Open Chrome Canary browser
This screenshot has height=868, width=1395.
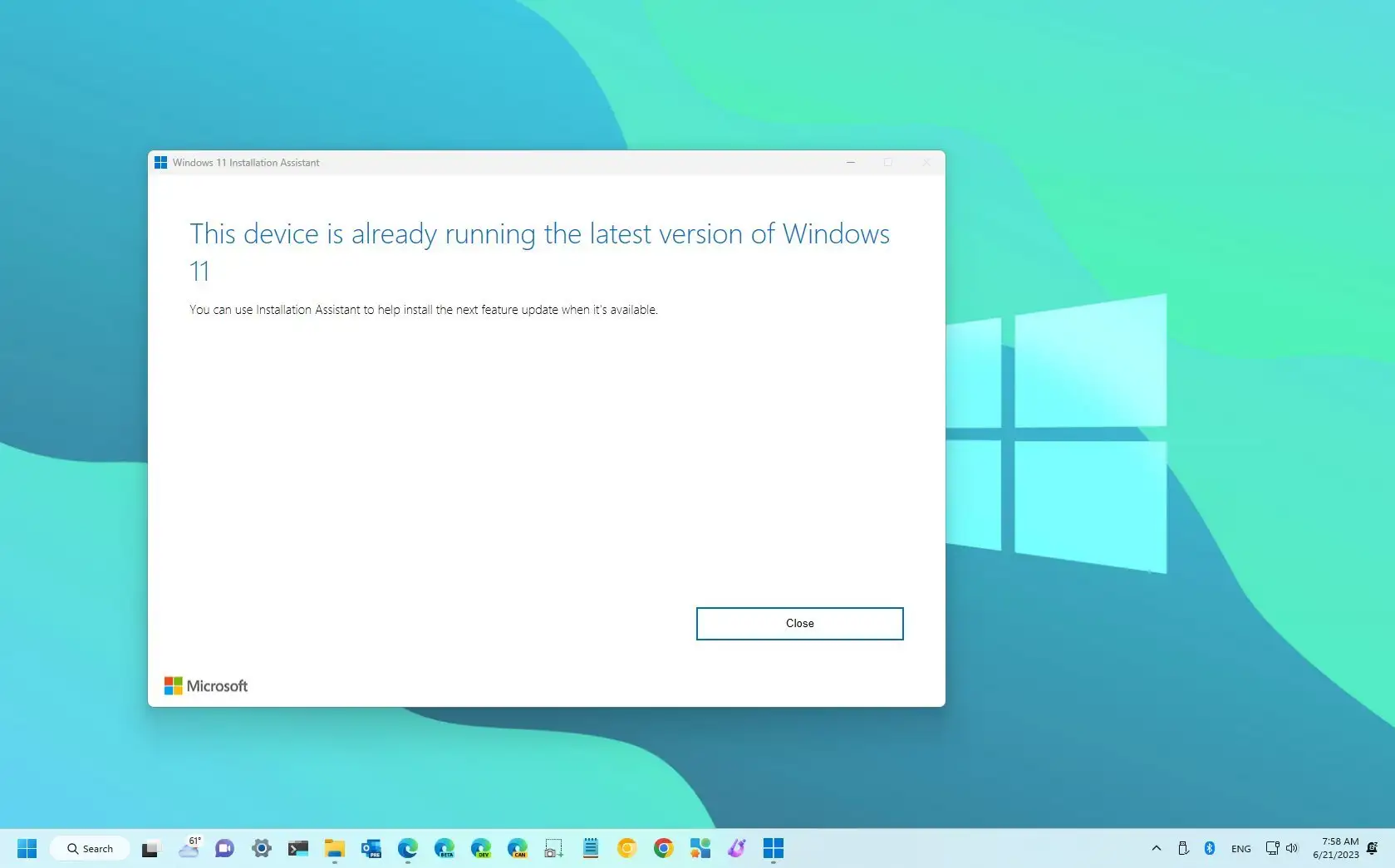point(626,848)
